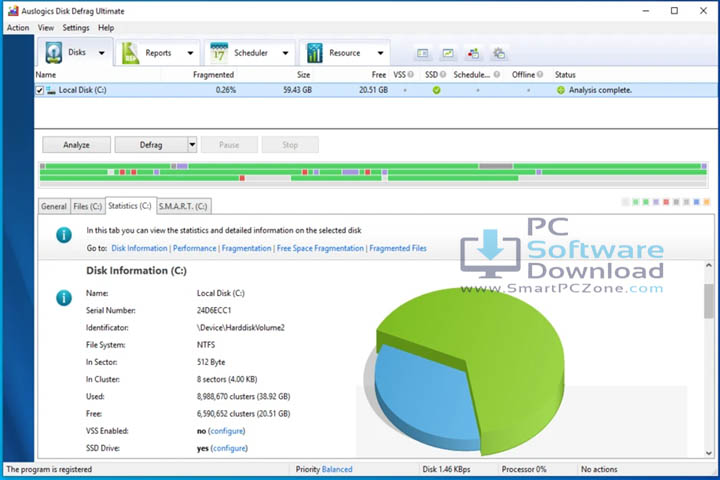Click the Local Disk (C:) drive icon
The height and width of the screenshot is (480, 720).
(x=51, y=90)
